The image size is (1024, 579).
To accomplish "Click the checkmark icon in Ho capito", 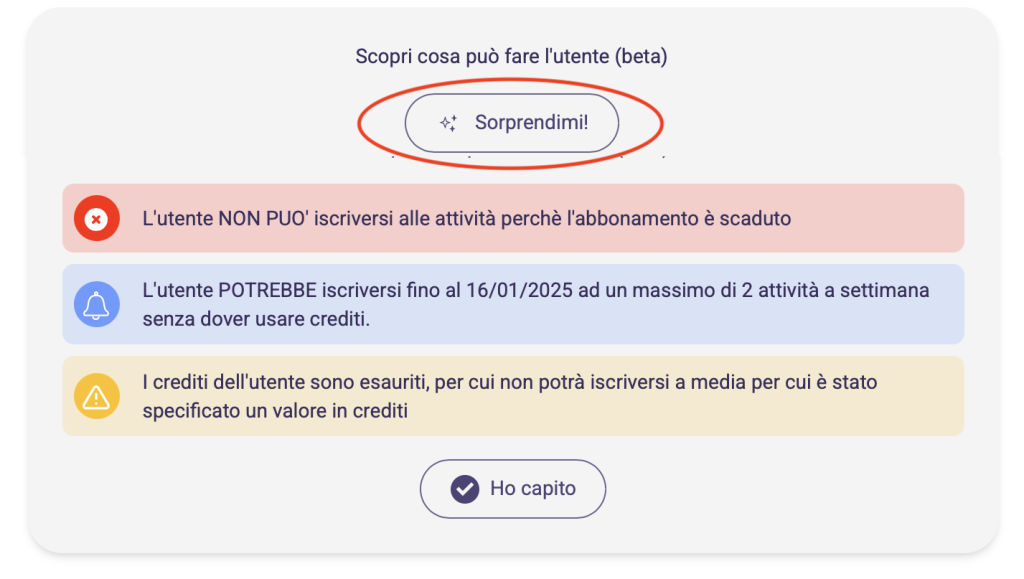I will click(464, 489).
